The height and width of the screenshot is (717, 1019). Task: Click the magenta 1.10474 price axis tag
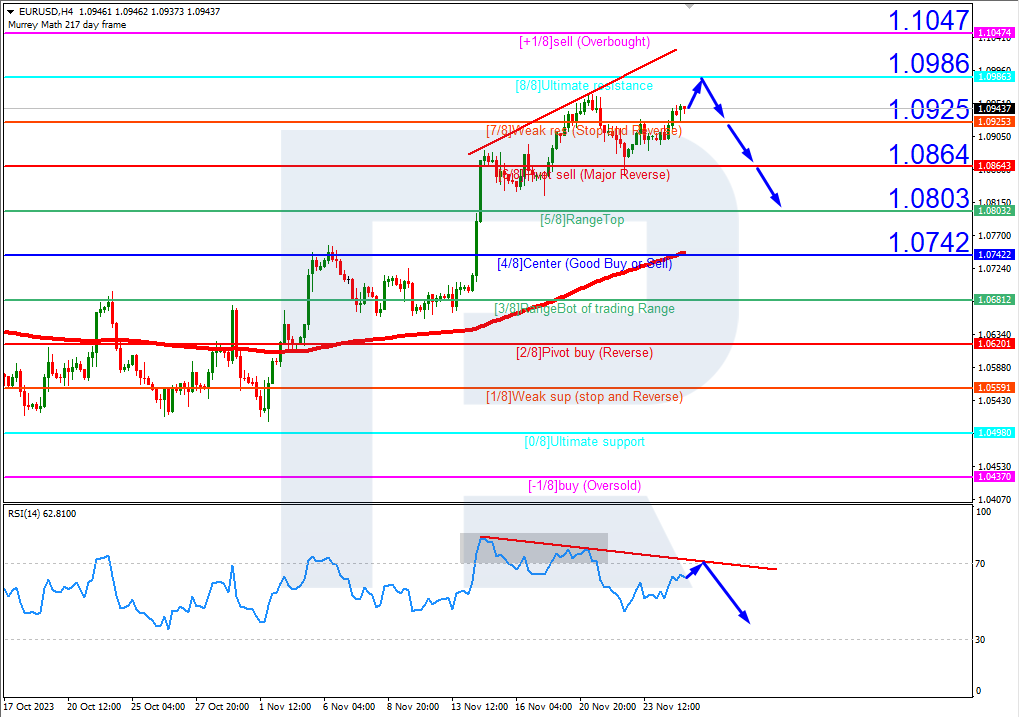994,33
